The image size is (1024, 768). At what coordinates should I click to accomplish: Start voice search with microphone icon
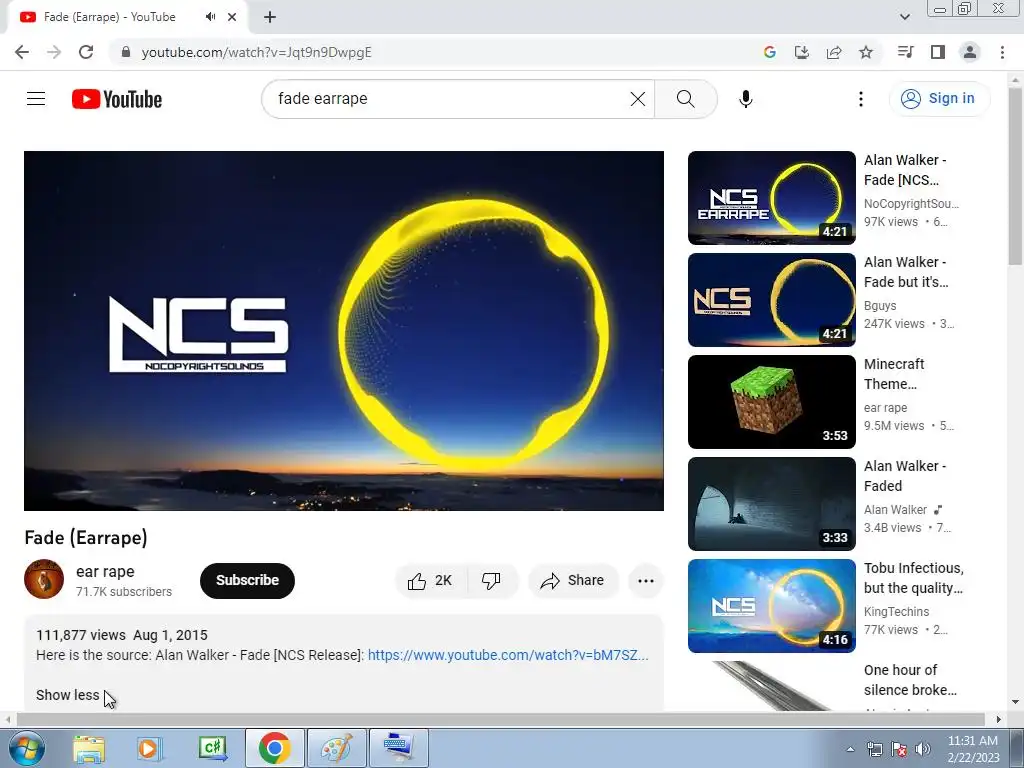click(x=745, y=99)
